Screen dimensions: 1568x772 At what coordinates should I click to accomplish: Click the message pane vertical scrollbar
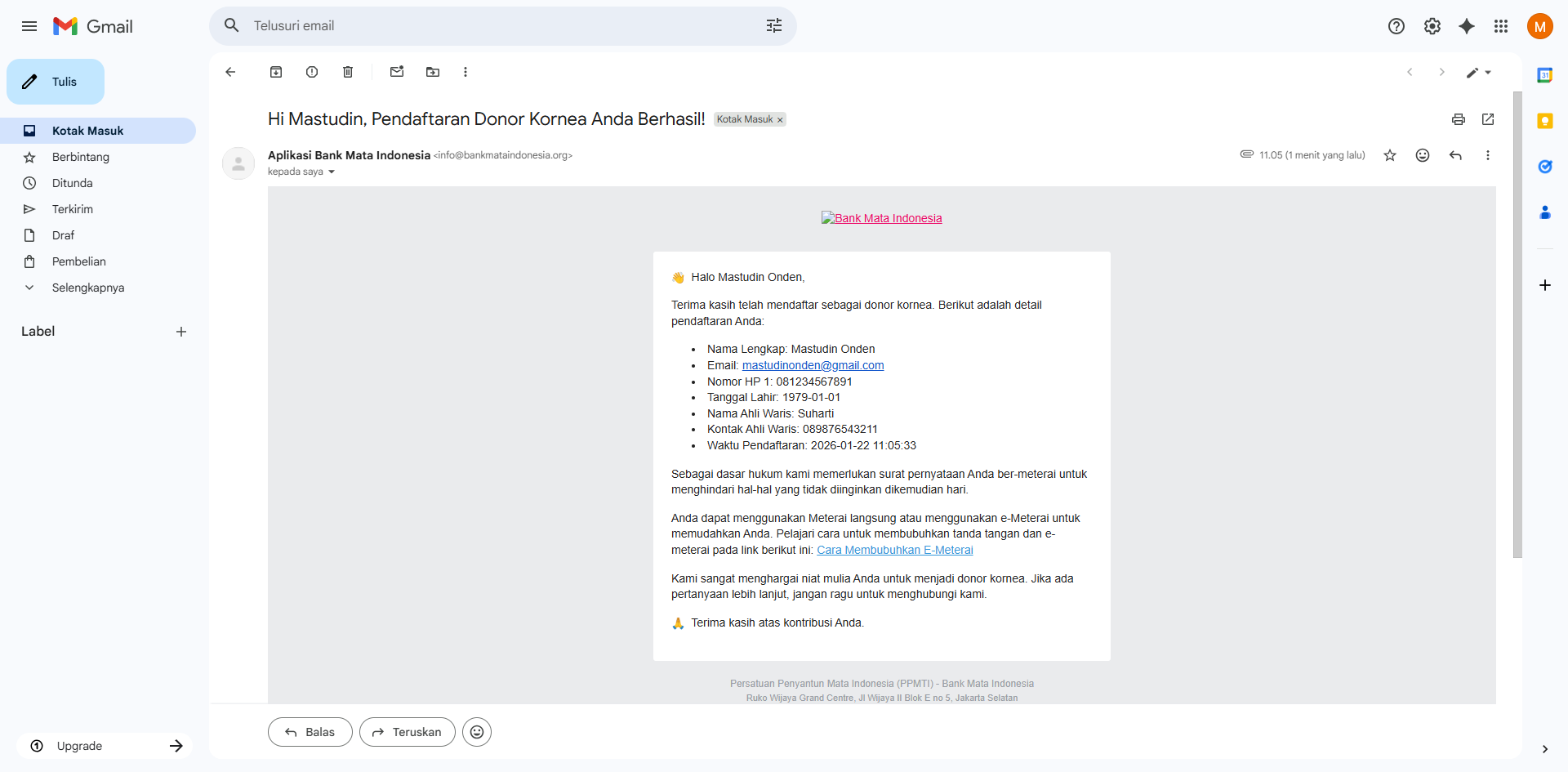[x=1517, y=327]
